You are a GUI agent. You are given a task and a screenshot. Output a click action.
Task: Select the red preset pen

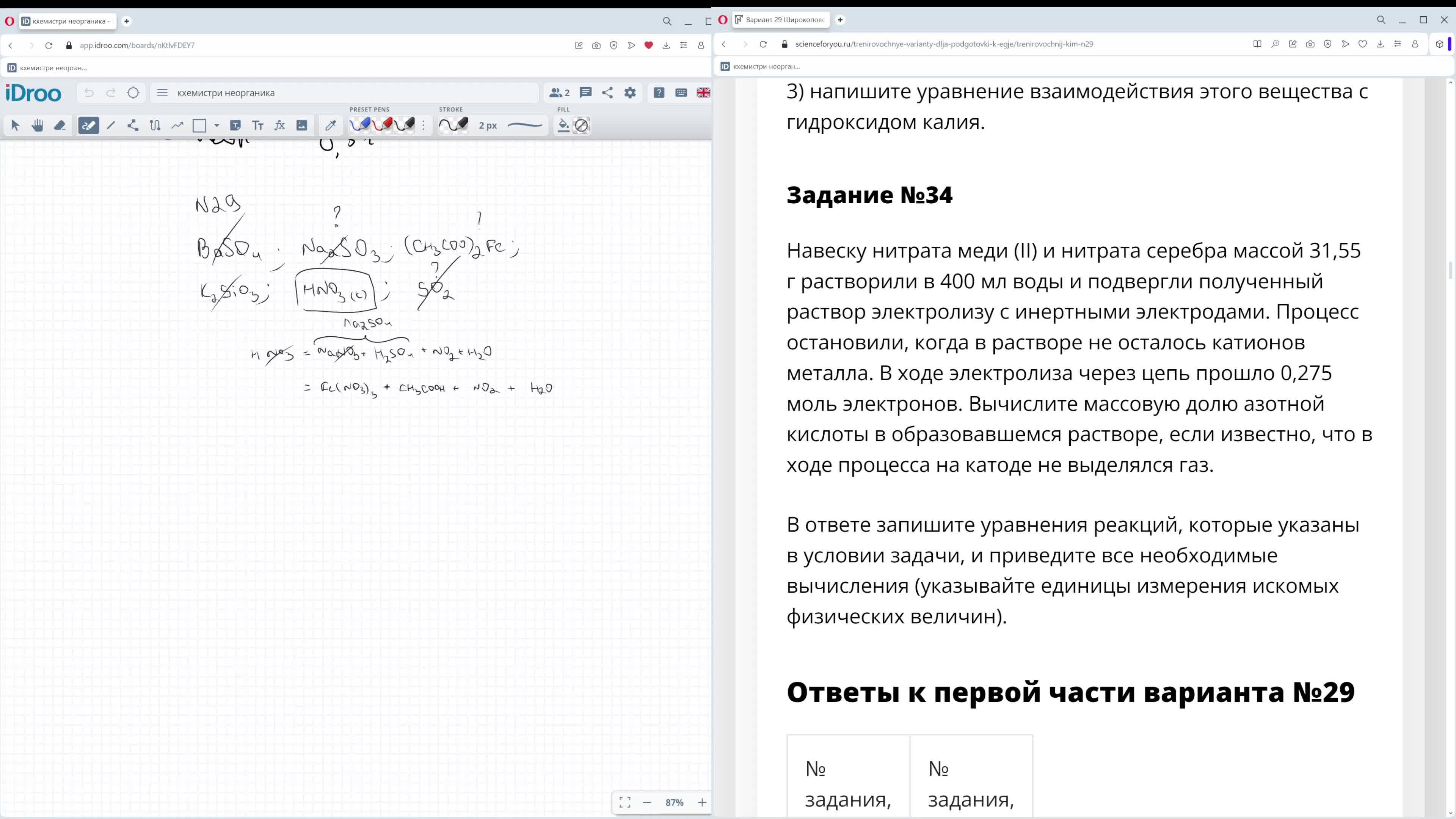[x=382, y=126]
